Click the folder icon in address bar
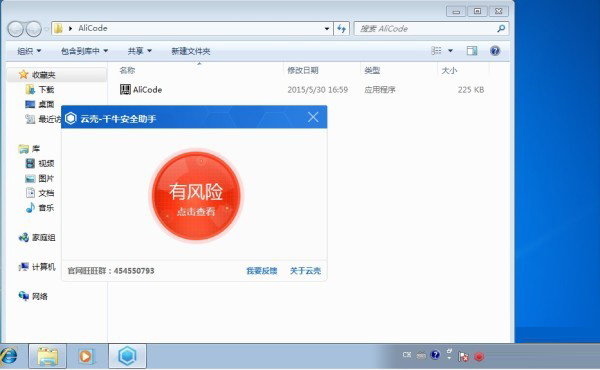 point(58,28)
